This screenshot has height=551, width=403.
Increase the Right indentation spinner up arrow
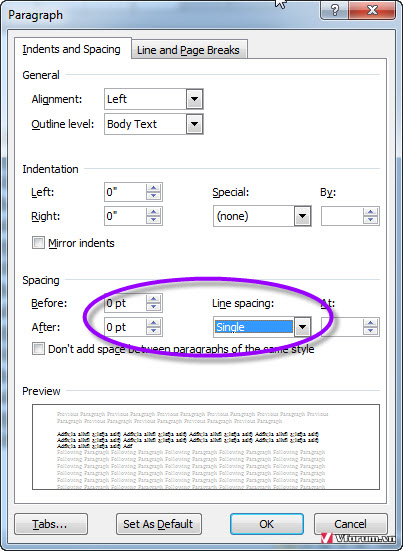[x=154, y=212]
